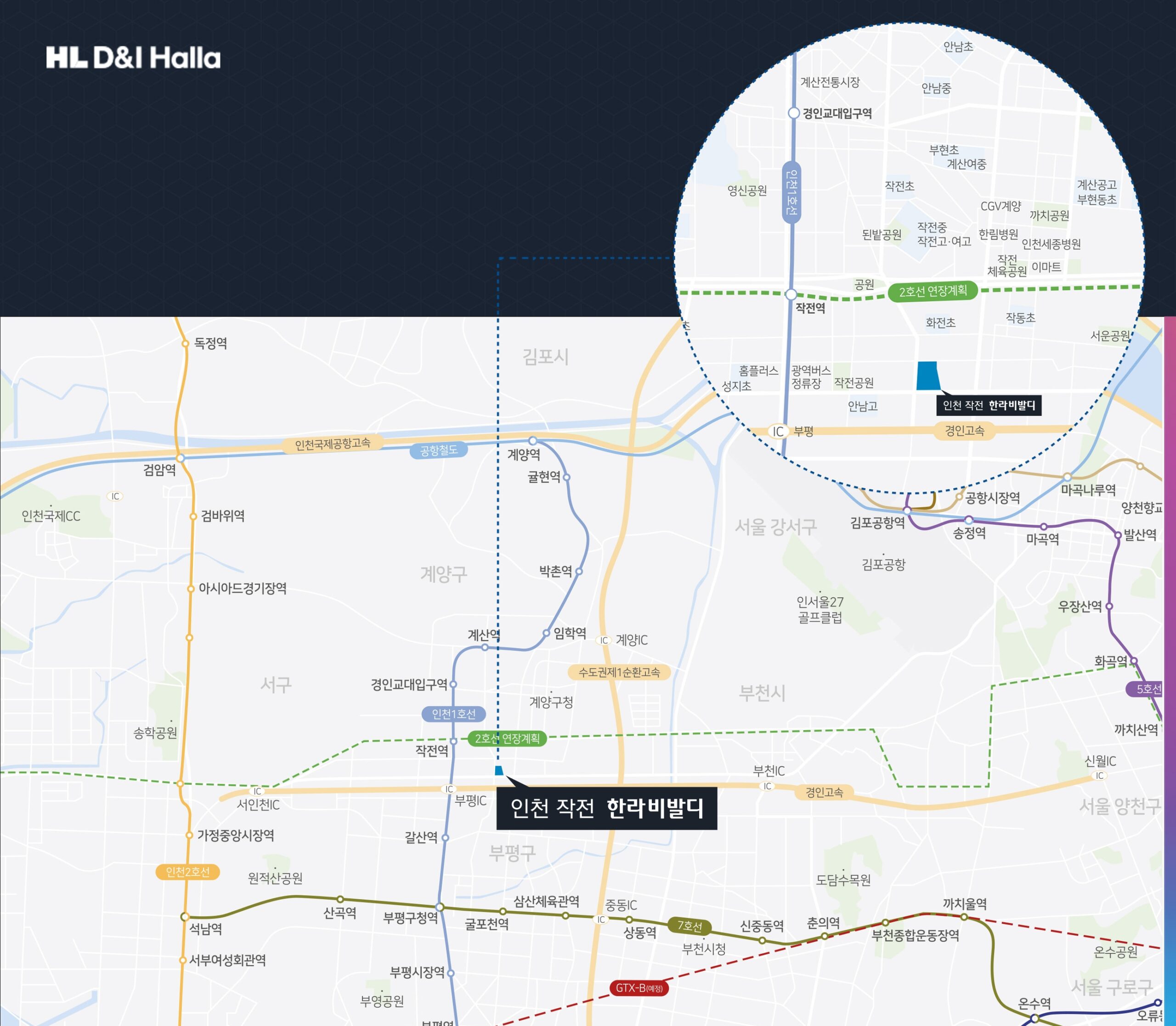1176x1026 pixels.
Task: Click the 독정역 station dot
Action: 185,344
